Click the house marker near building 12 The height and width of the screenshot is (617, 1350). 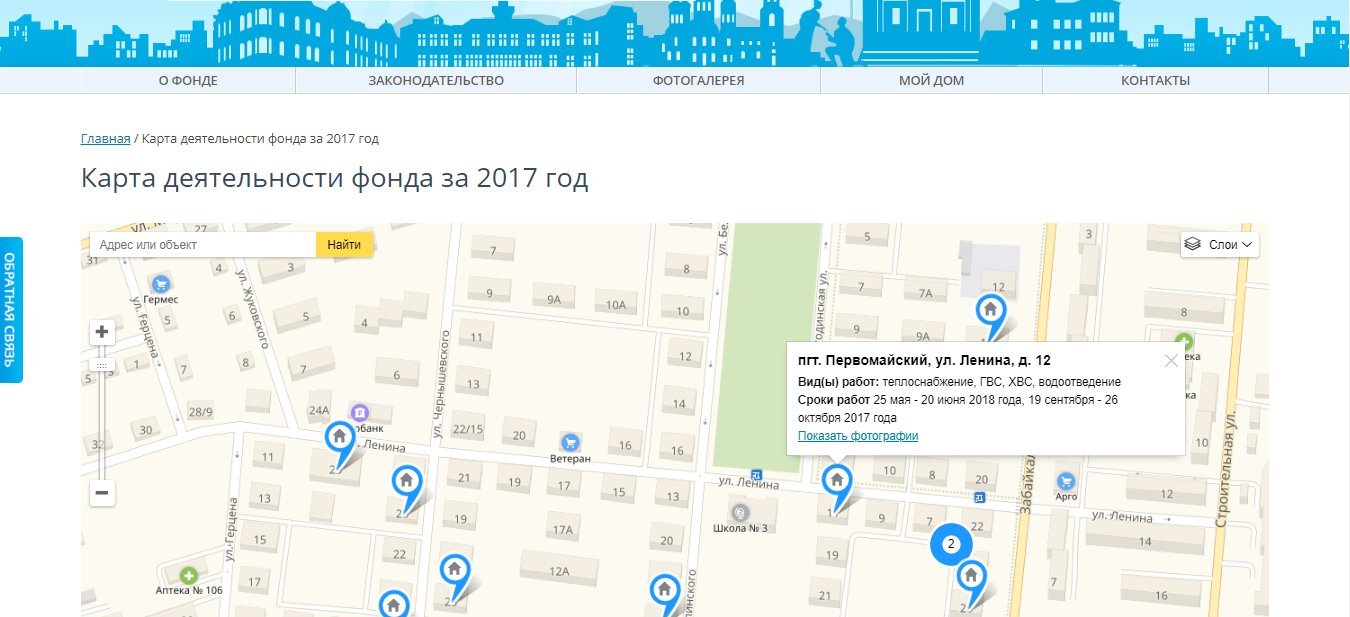pyautogui.click(x=991, y=312)
